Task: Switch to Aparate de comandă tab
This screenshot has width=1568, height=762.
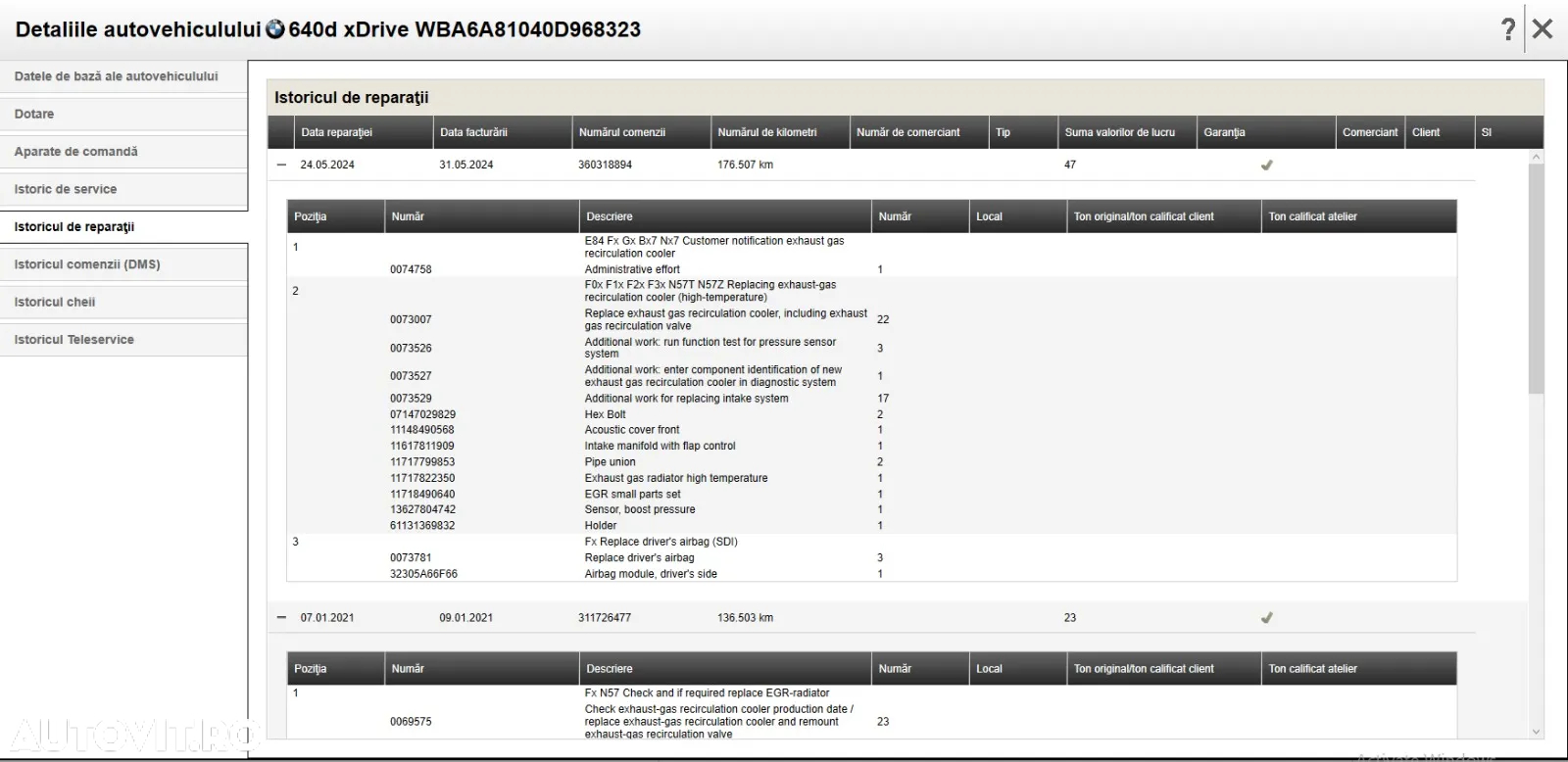Action: (123, 152)
